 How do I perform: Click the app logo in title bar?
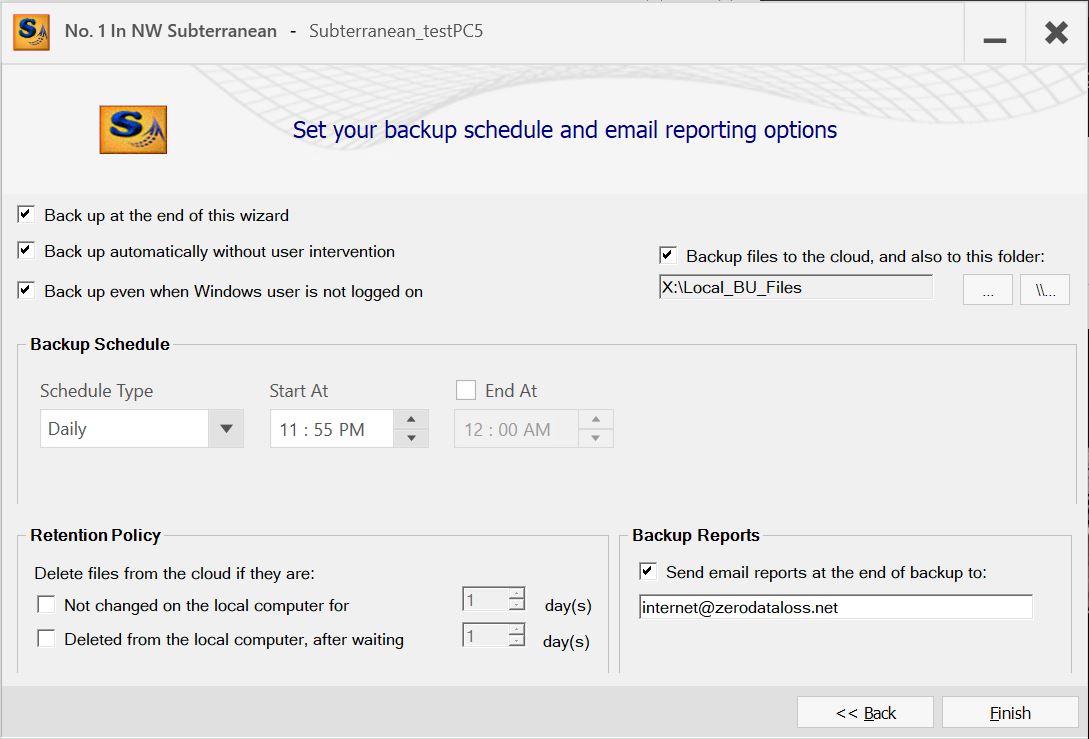pyautogui.click(x=31, y=32)
